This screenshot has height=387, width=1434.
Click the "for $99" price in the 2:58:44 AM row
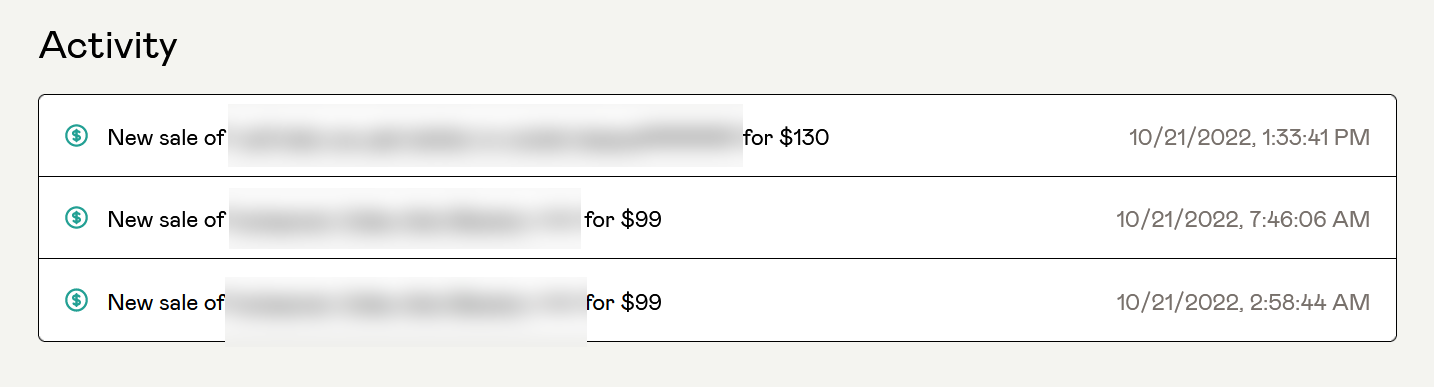pos(624,300)
